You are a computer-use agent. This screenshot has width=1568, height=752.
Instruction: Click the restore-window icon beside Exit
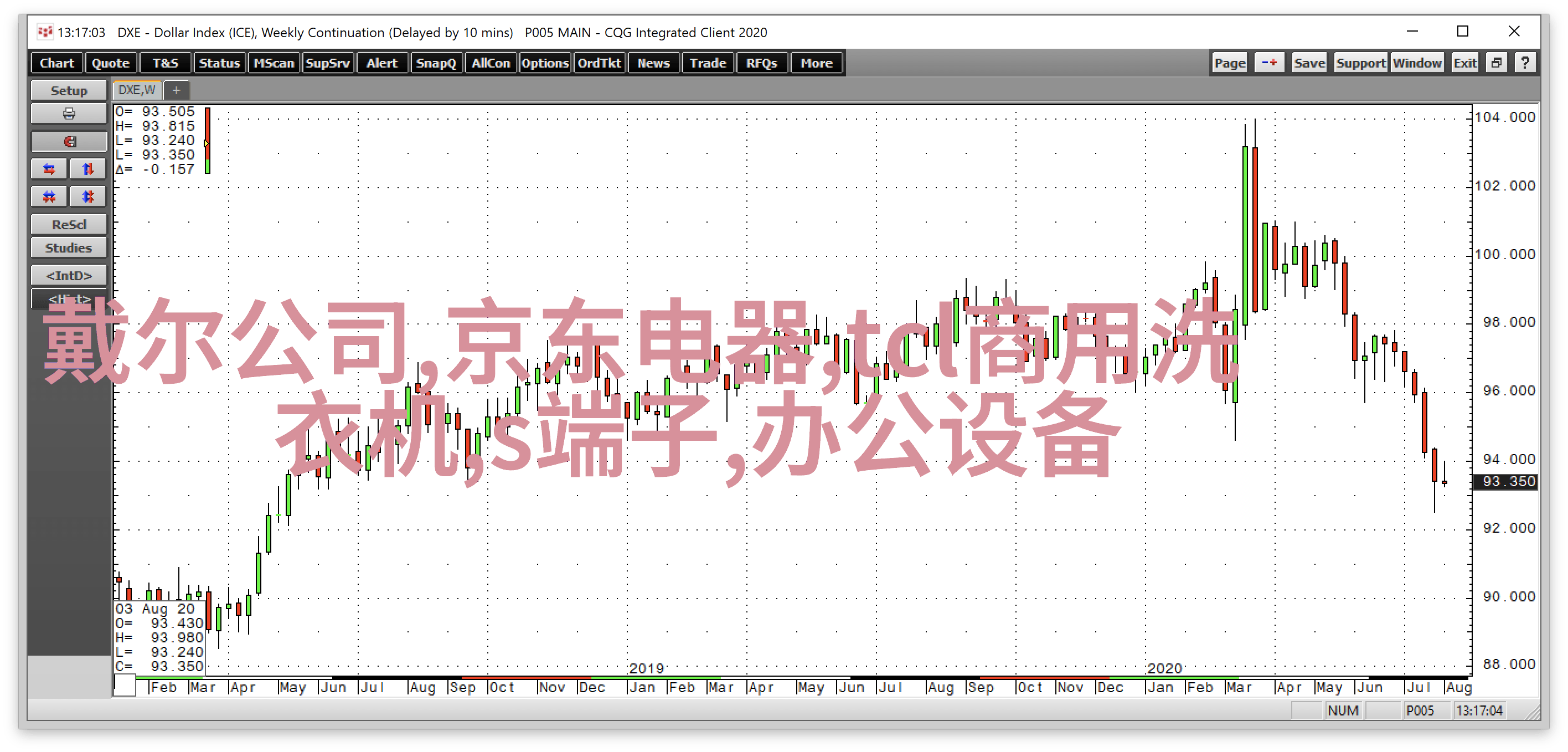(1497, 63)
